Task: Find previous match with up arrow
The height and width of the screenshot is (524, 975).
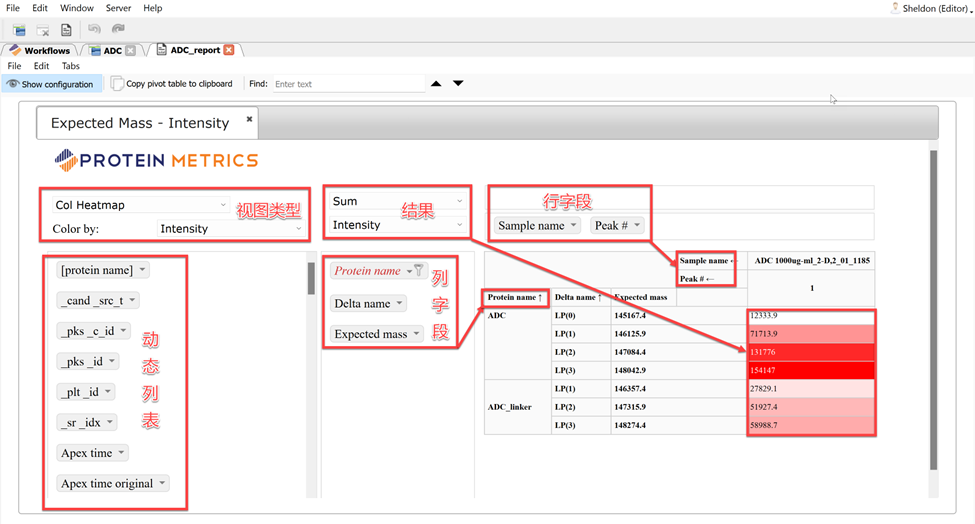Action: (x=437, y=83)
